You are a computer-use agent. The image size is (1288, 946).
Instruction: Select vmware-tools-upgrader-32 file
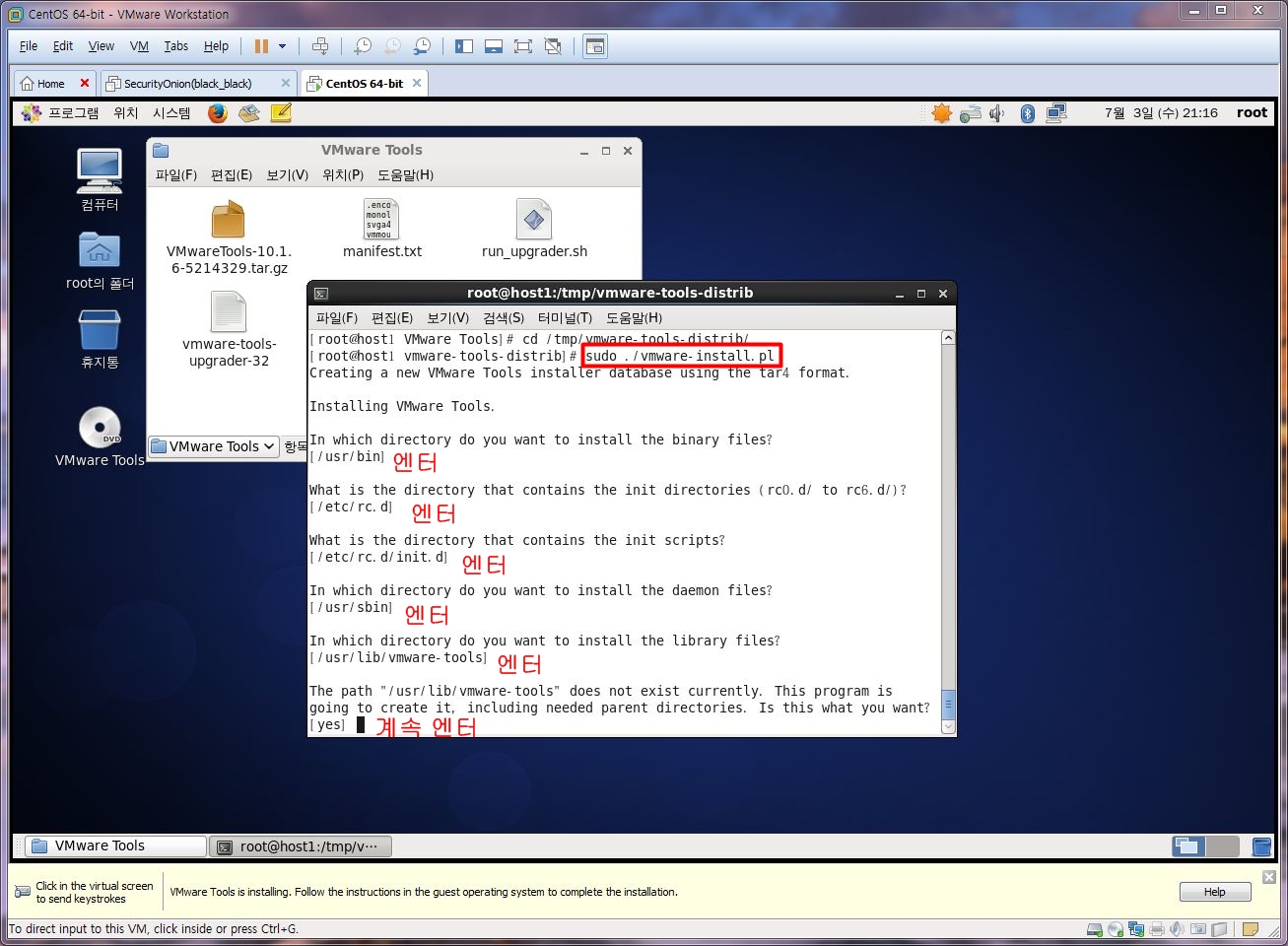coord(229,330)
